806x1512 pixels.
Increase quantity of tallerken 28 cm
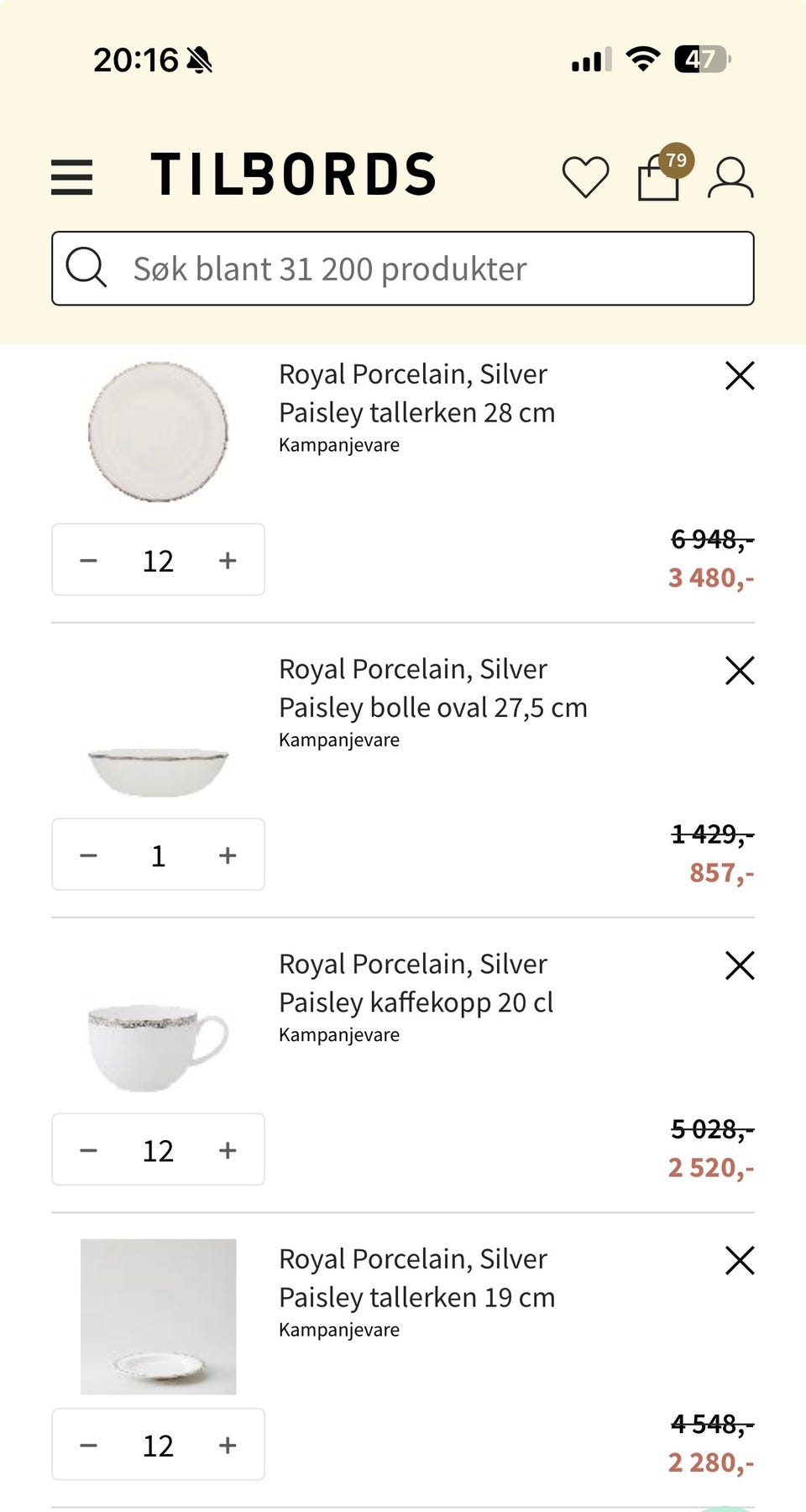click(228, 560)
